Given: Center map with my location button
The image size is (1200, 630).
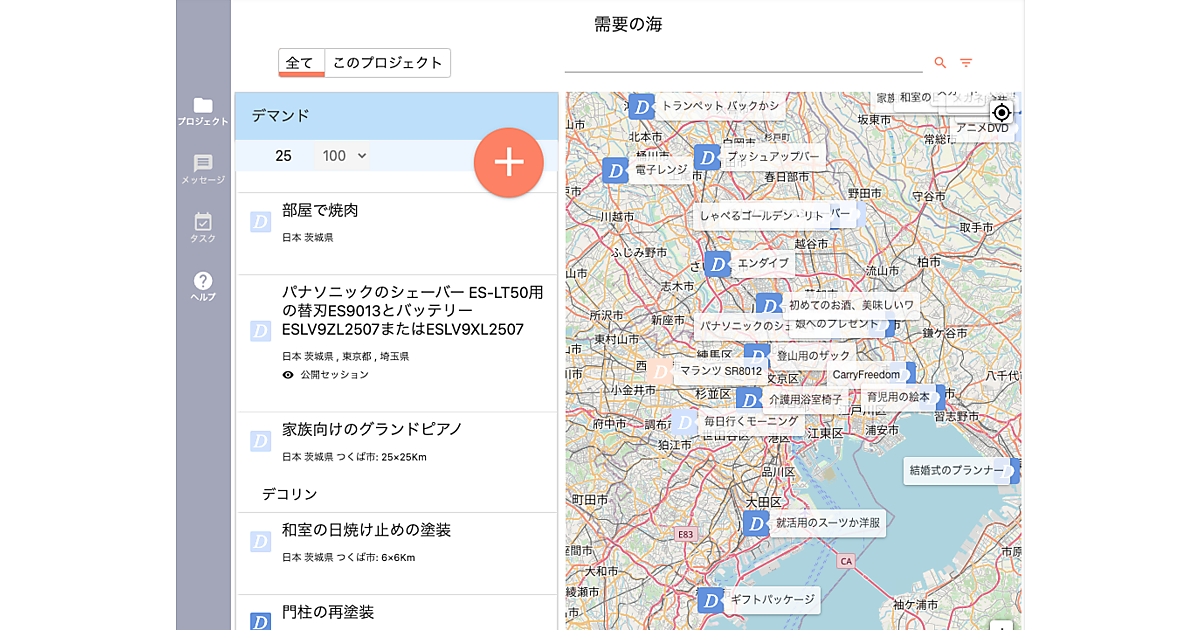Looking at the screenshot, I should point(1001,113).
